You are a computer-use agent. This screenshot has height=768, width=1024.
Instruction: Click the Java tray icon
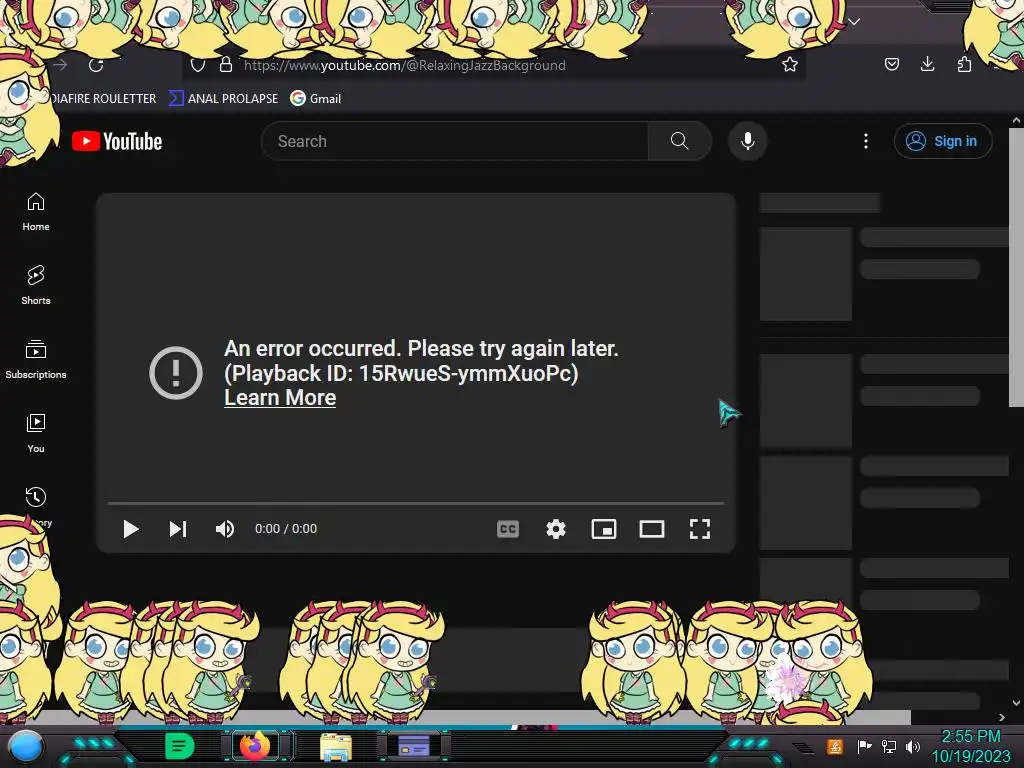point(835,746)
